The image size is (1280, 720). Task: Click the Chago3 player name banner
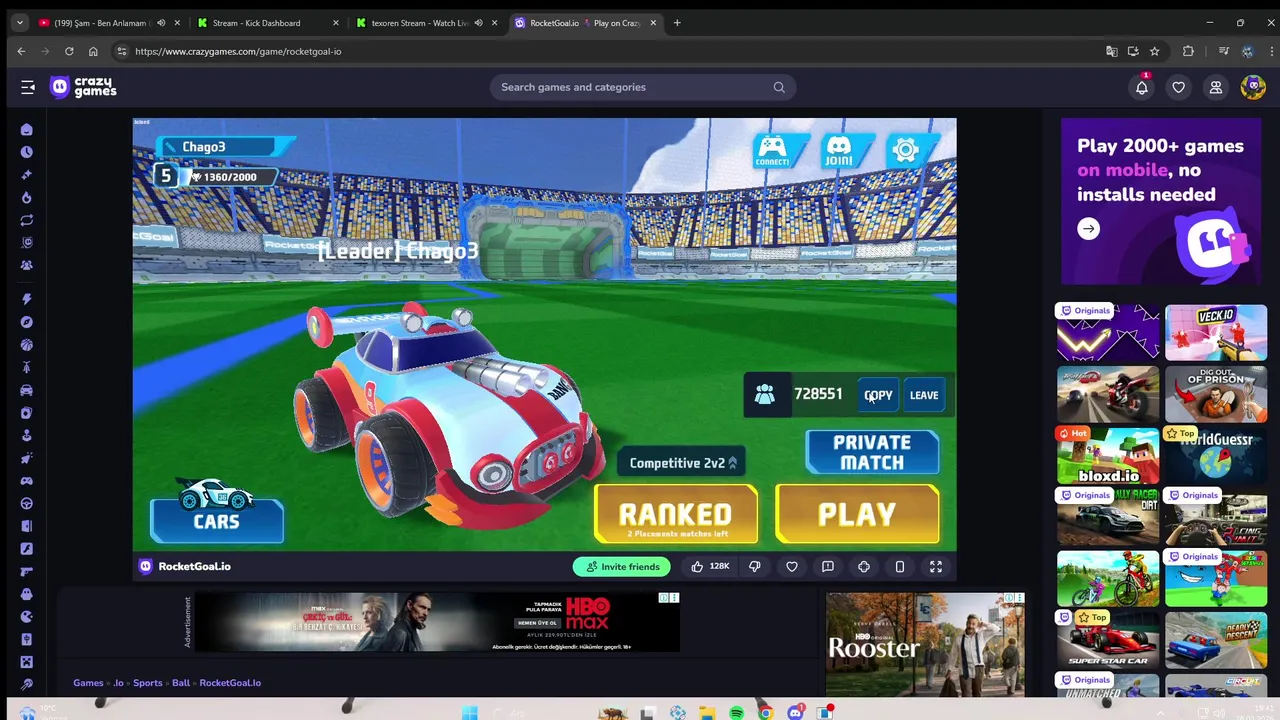coord(225,147)
